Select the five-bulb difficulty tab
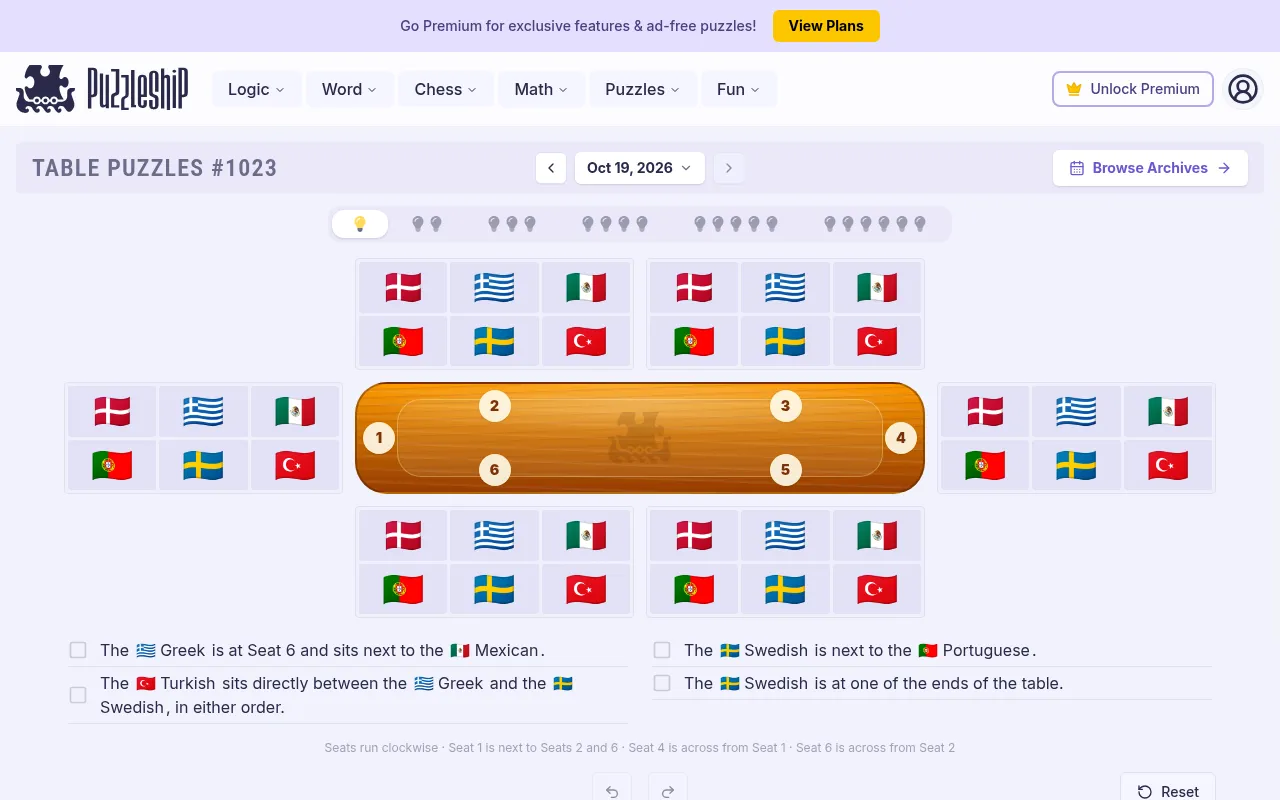The height and width of the screenshot is (800, 1280). [x=736, y=224]
